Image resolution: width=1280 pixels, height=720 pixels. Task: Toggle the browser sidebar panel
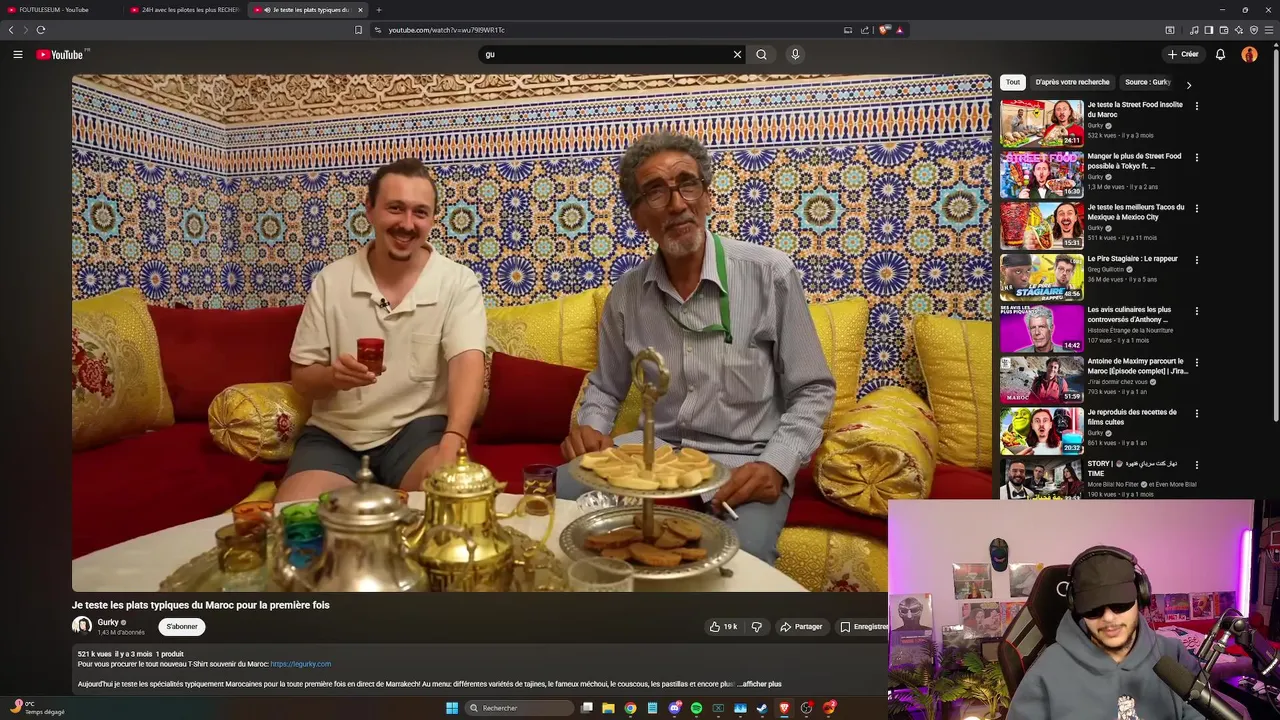(1209, 30)
